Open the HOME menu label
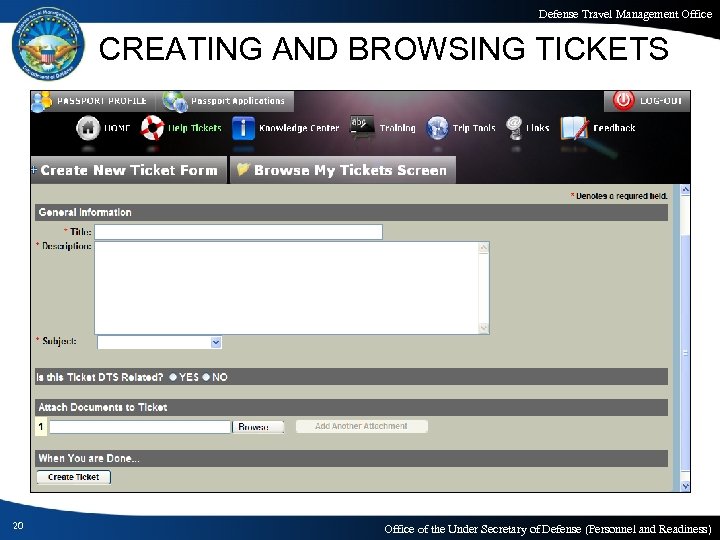 coord(117,128)
